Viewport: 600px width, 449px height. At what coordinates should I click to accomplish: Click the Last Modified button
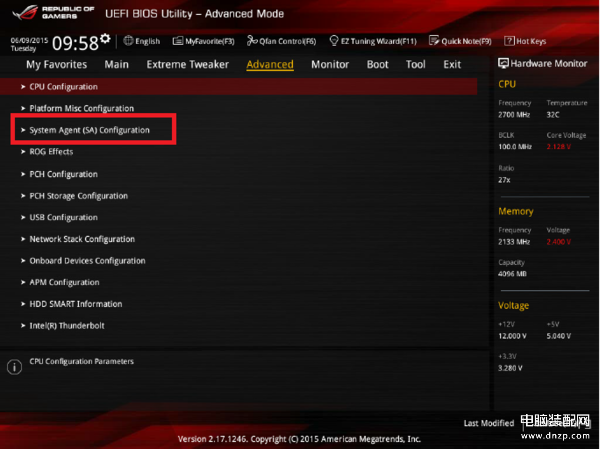[x=489, y=423]
